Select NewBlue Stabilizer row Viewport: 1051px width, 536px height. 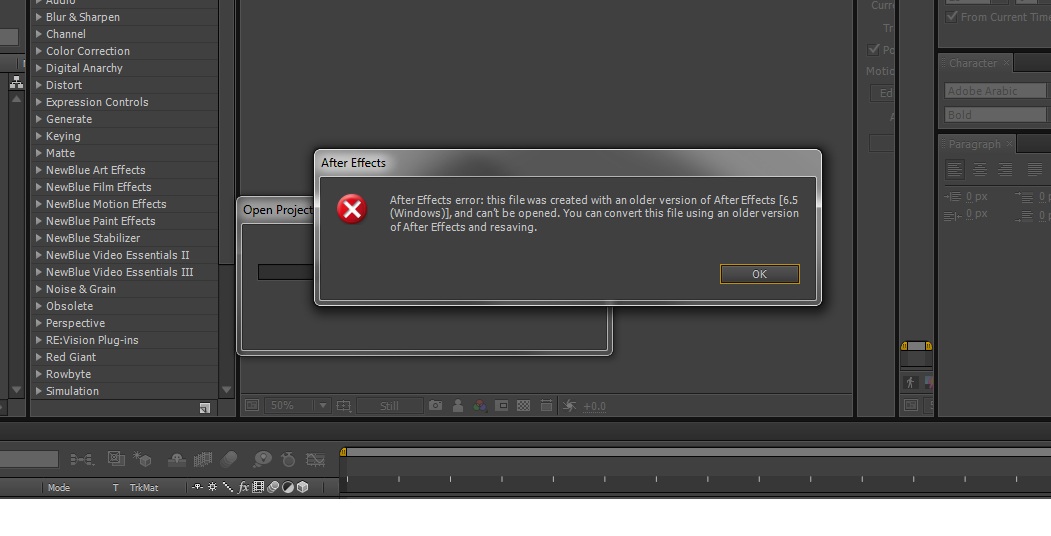pyautogui.click(x=125, y=238)
